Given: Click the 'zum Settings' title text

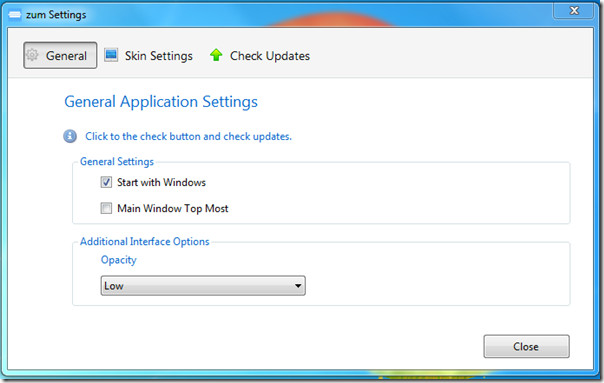Looking at the screenshot, I should pos(56,15).
